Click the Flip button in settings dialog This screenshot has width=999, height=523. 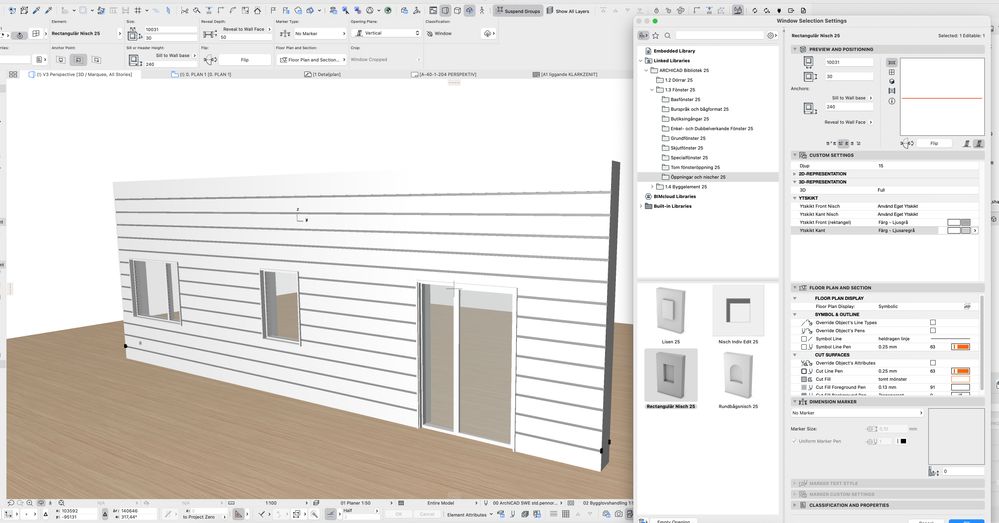click(x=934, y=144)
